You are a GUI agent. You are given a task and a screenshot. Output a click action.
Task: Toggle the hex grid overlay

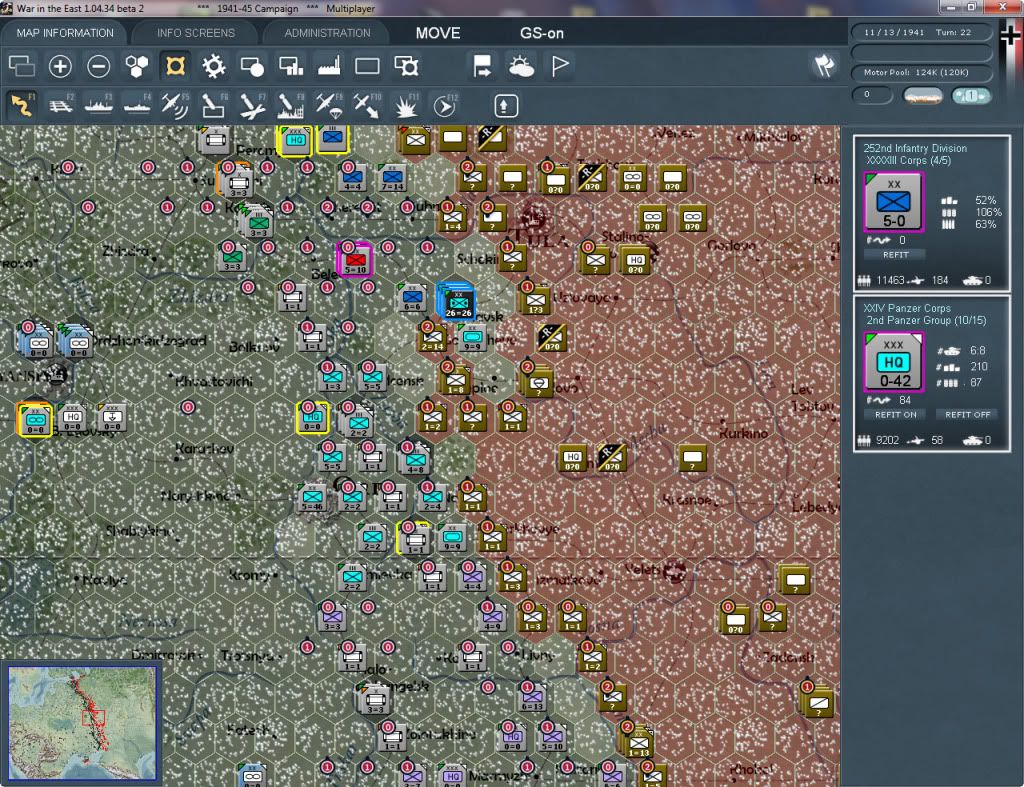coord(136,66)
